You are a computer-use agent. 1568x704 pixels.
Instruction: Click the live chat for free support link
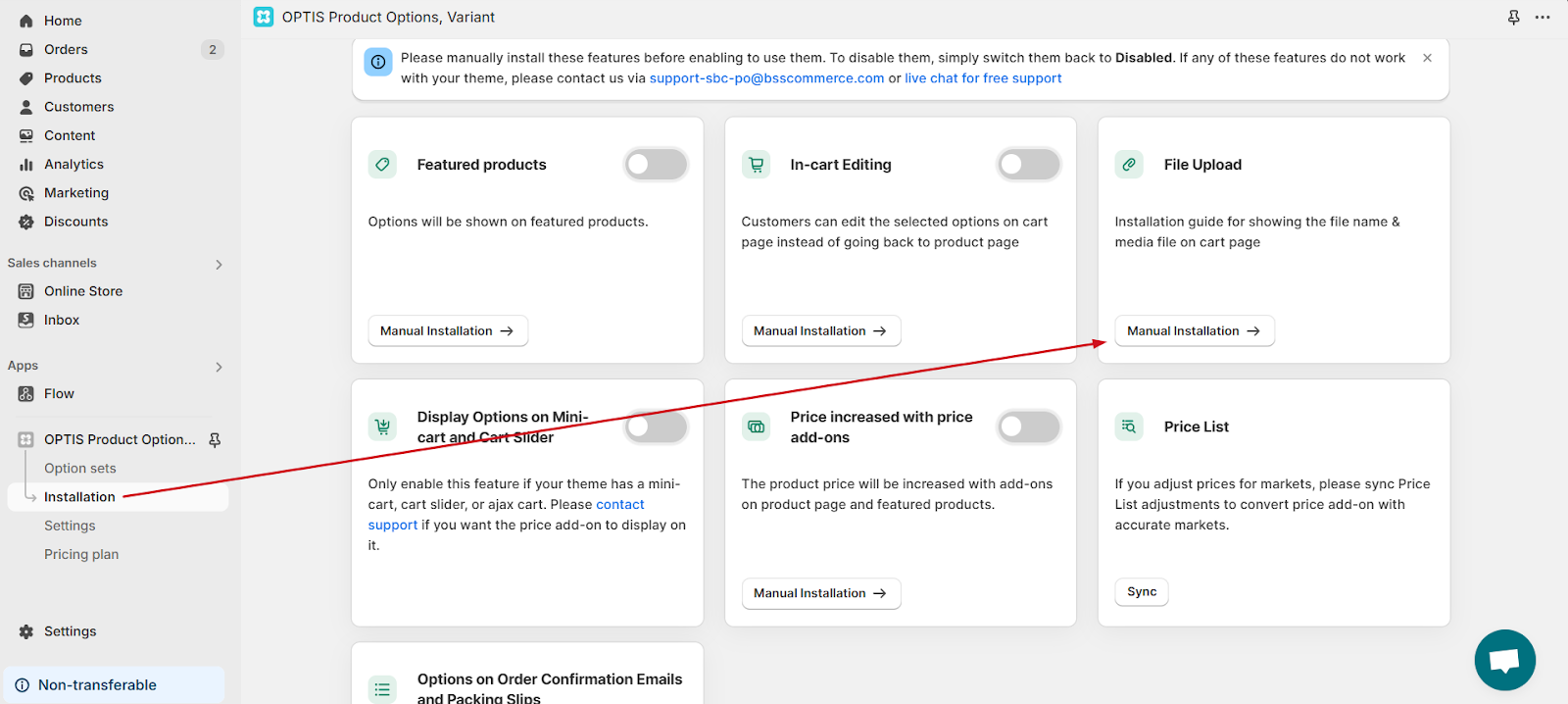click(x=983, y=78)
